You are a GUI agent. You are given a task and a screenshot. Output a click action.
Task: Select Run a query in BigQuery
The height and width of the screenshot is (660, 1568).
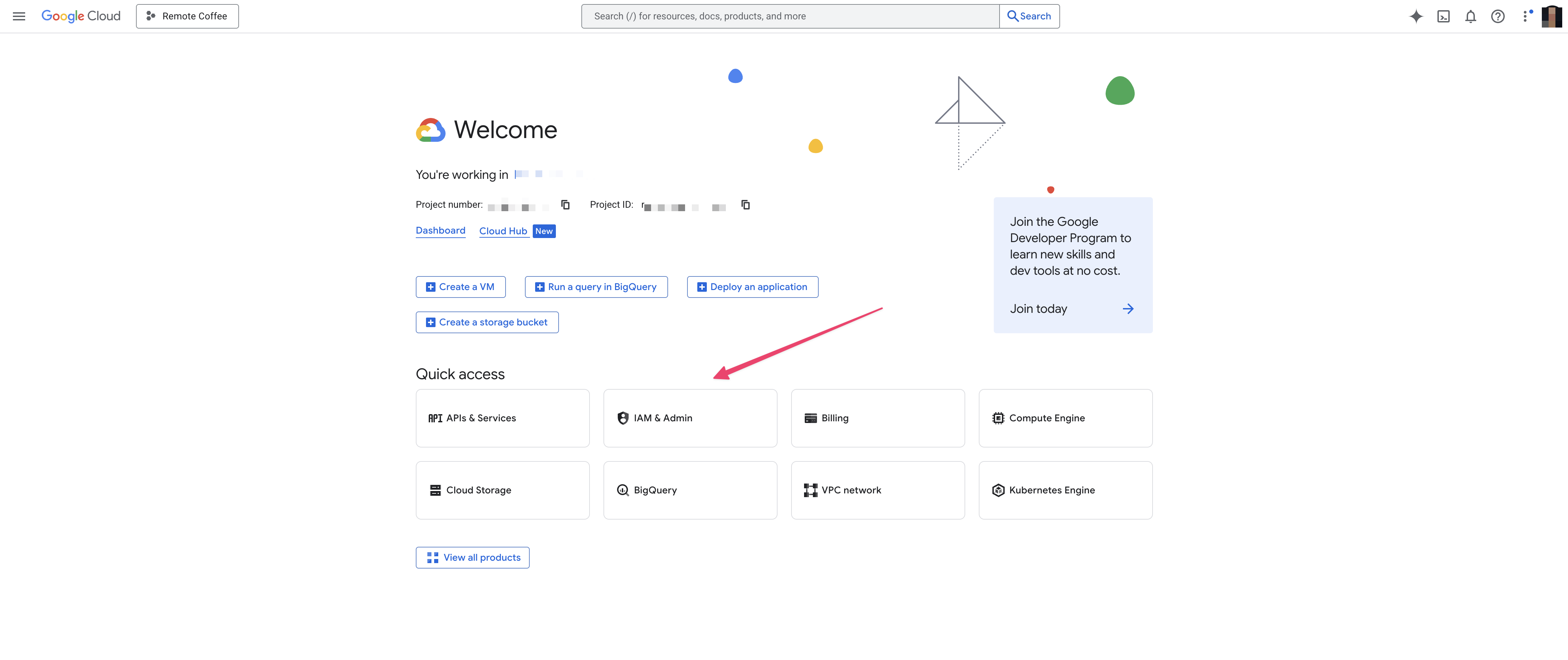pyautogui.click(x=596, y=287)
